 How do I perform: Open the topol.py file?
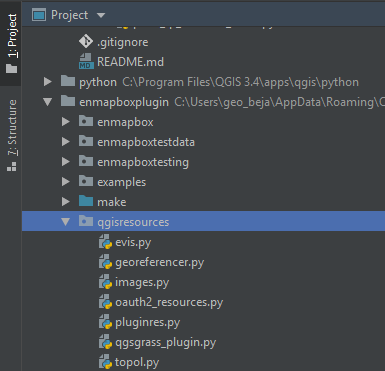click(137, 362)
